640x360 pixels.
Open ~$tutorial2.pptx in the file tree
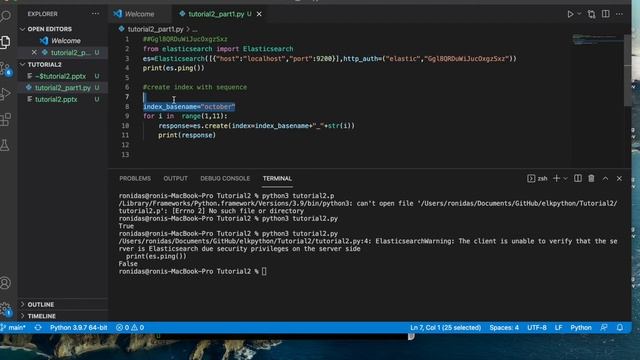60,76
